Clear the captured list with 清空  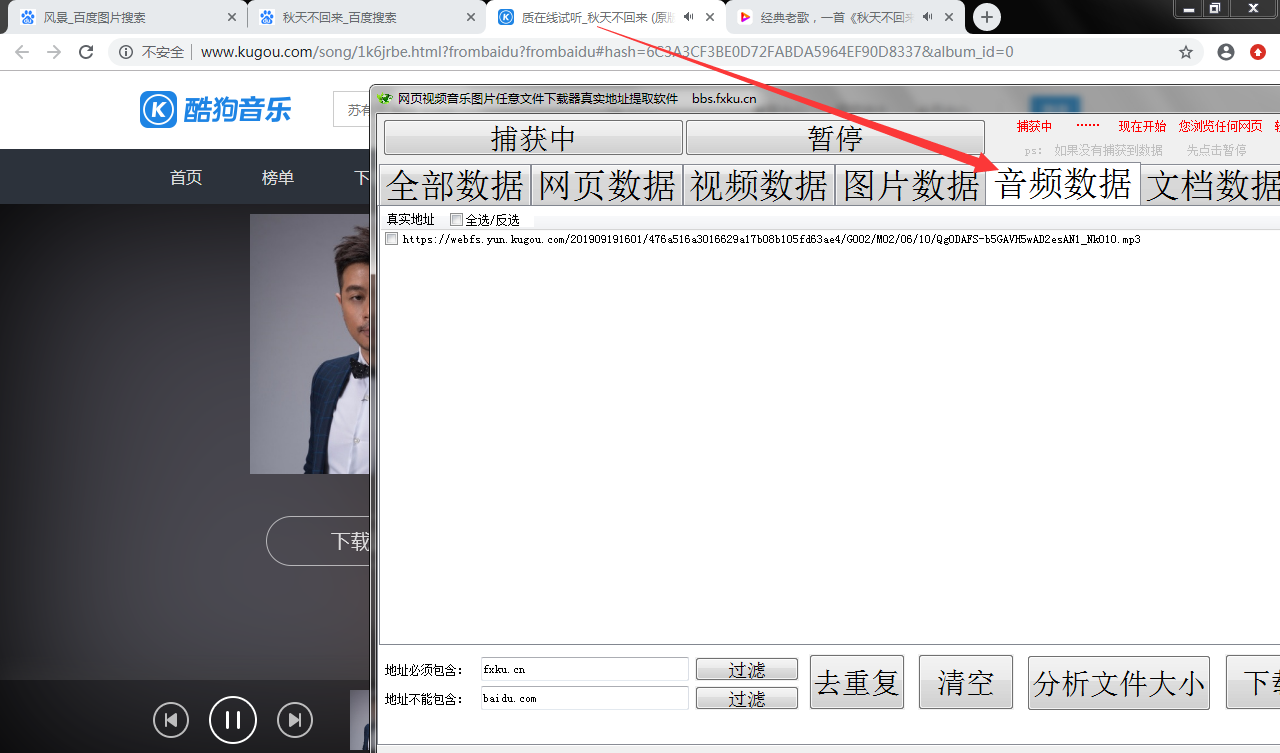pyautogui.click(x=966, y=683)
